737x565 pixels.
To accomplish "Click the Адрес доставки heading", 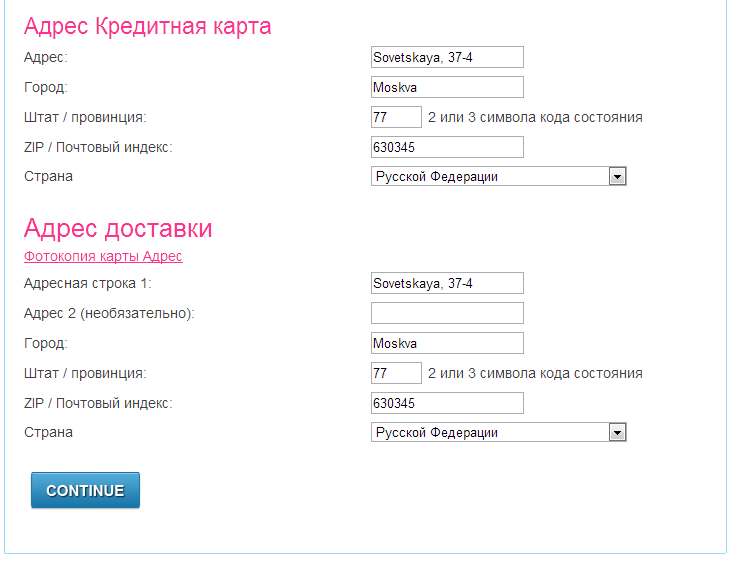I will [118, 229].
